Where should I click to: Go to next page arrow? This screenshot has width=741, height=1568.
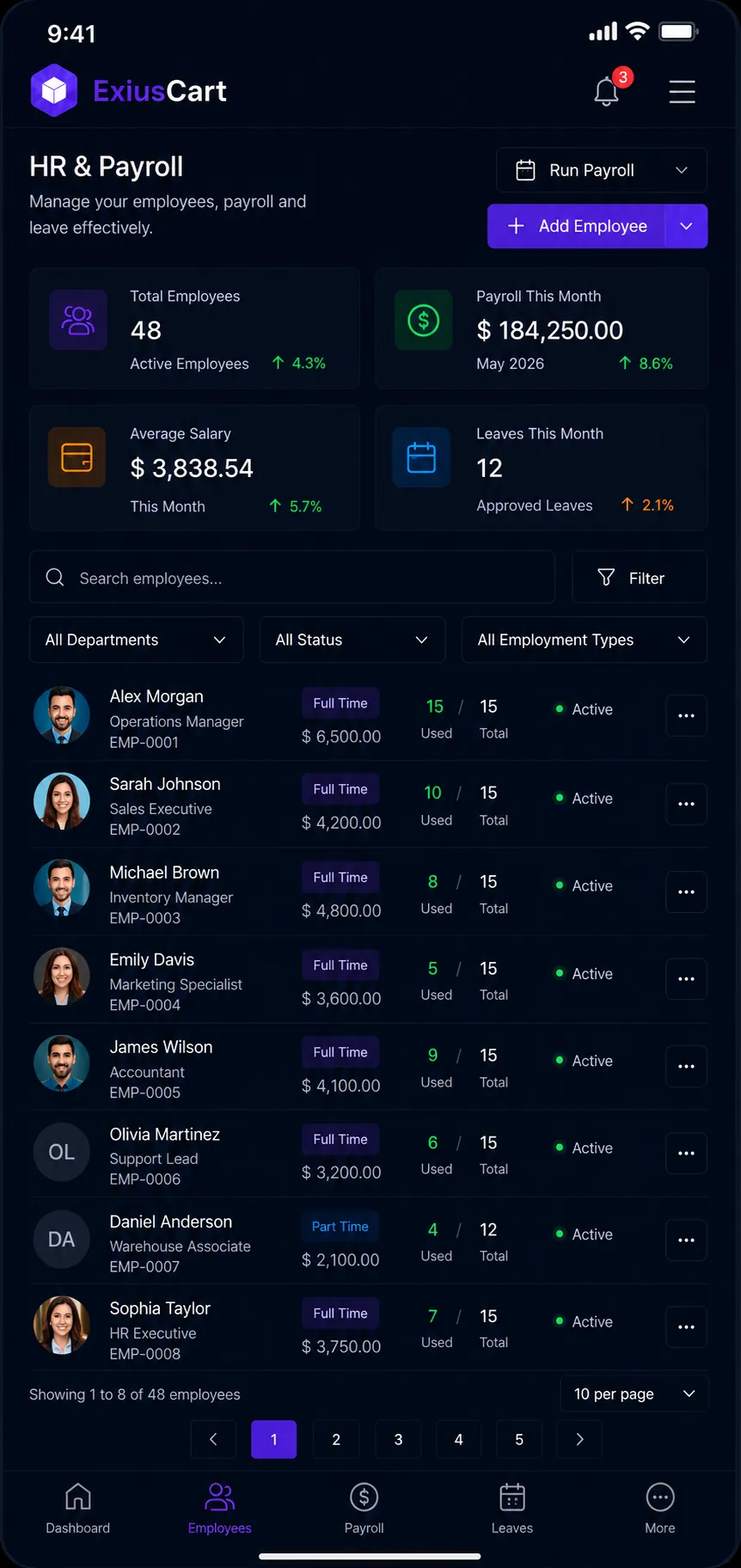click(579, 1439)
